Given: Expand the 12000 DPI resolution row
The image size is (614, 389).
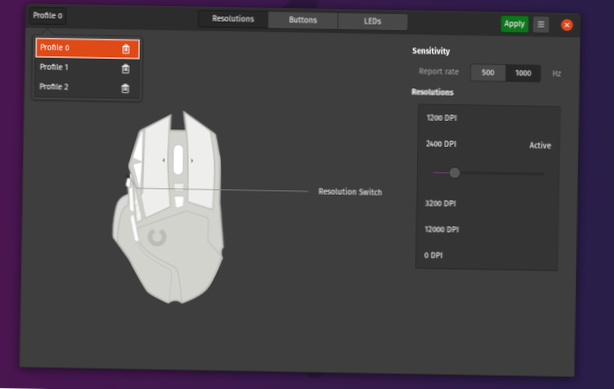Looking at the screenshot, I should 487,230.
